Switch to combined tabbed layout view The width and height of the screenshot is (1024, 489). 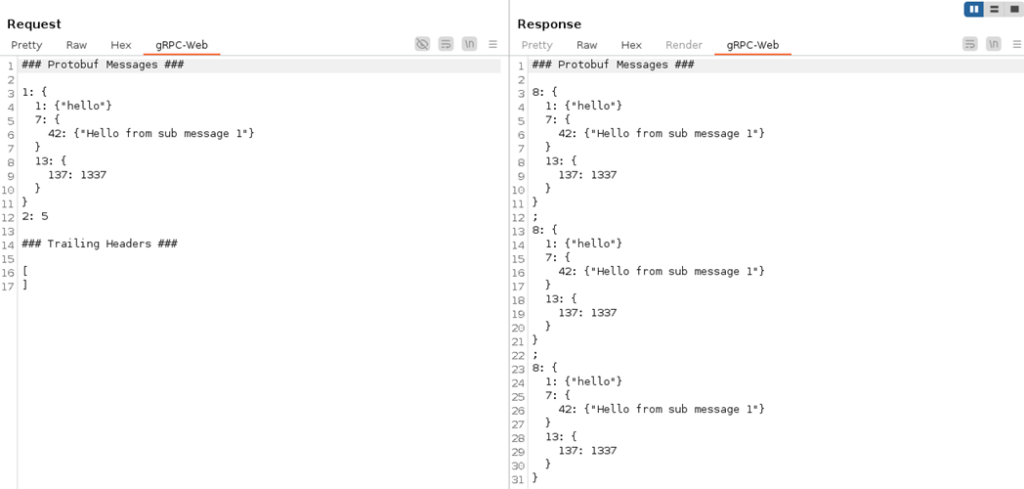coord(1012,9)
